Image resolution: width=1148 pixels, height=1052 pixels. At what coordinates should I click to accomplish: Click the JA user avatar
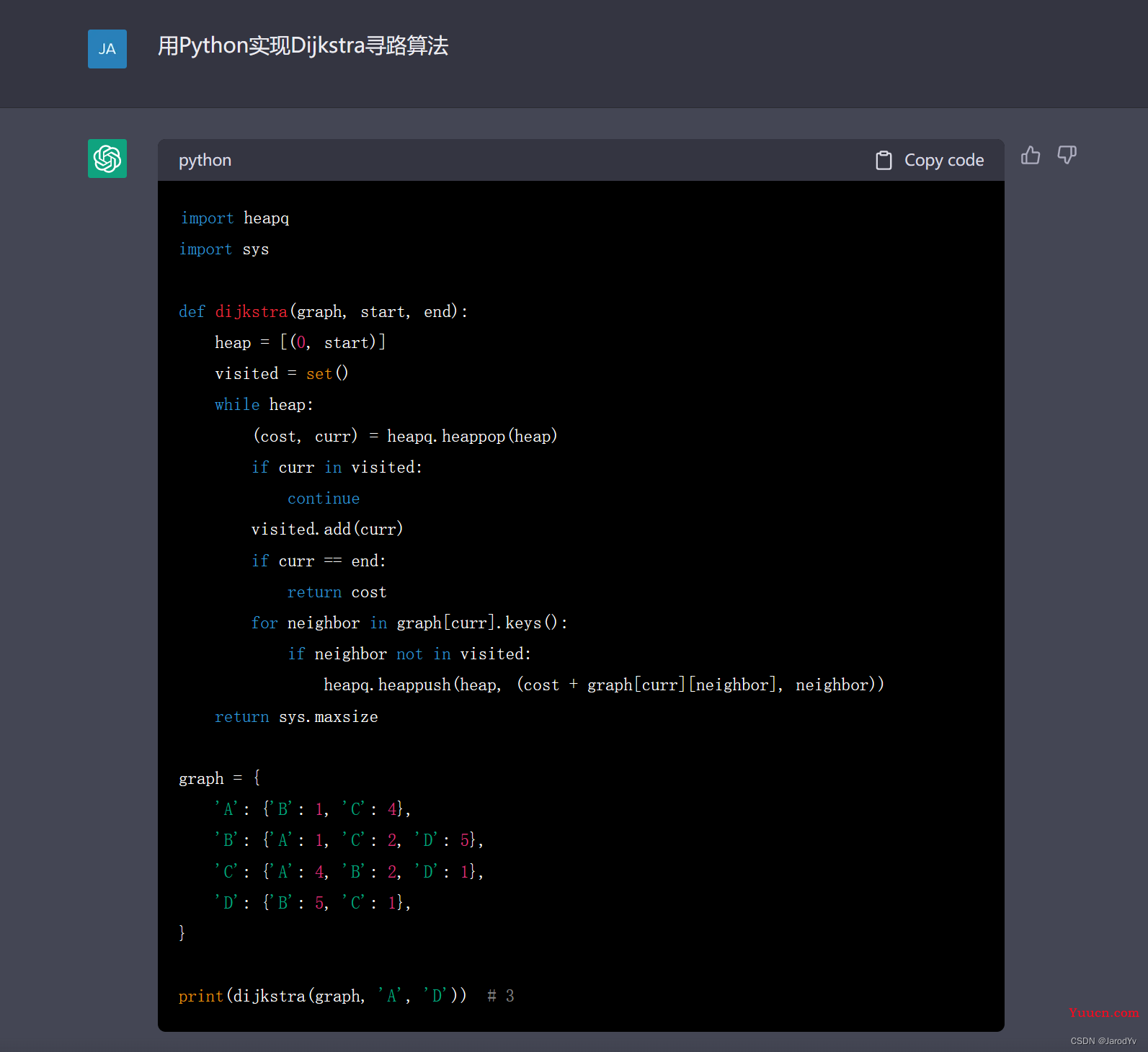tap(107, 49)
